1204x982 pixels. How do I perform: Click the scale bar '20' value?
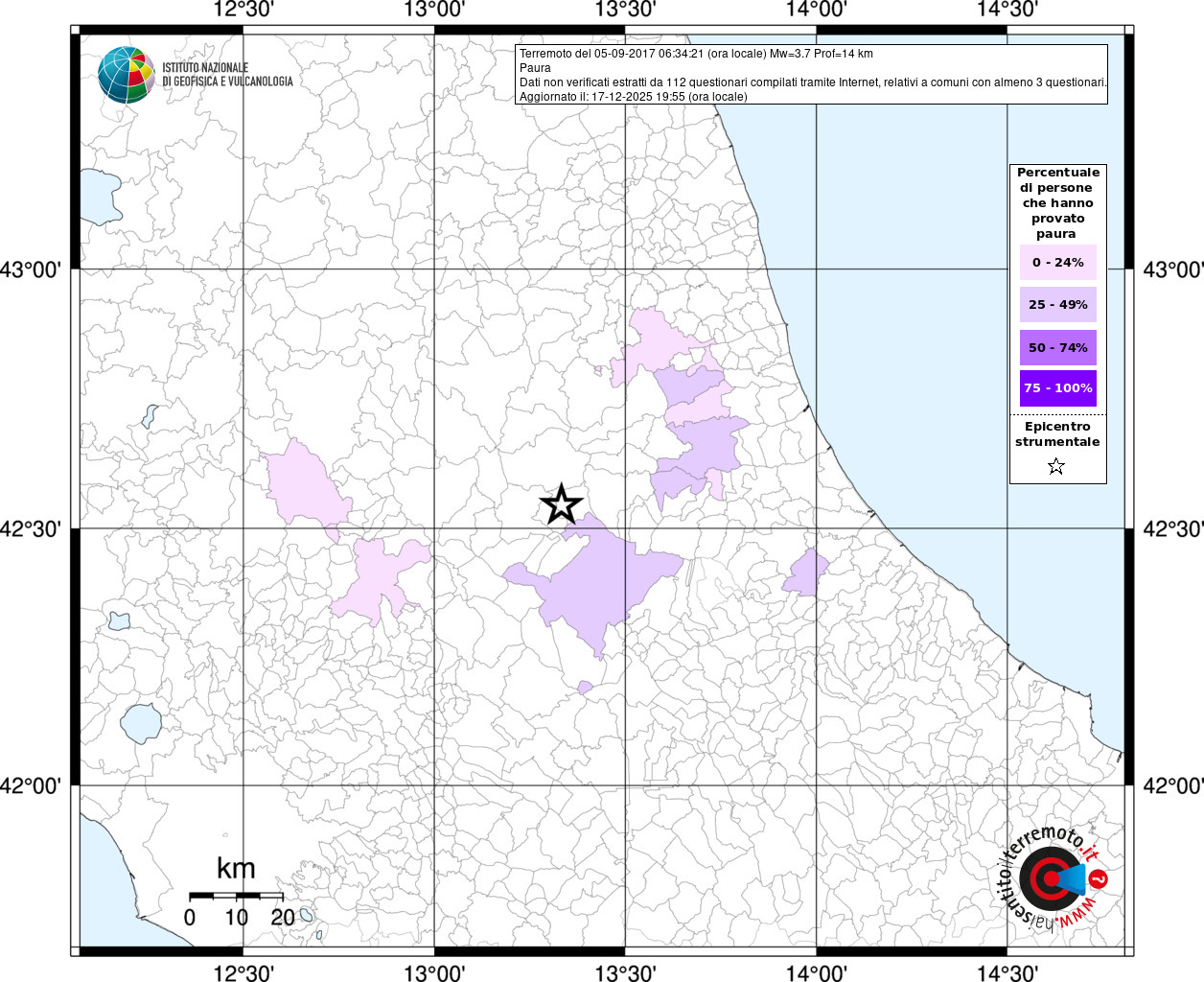click(x=283, y=918)
